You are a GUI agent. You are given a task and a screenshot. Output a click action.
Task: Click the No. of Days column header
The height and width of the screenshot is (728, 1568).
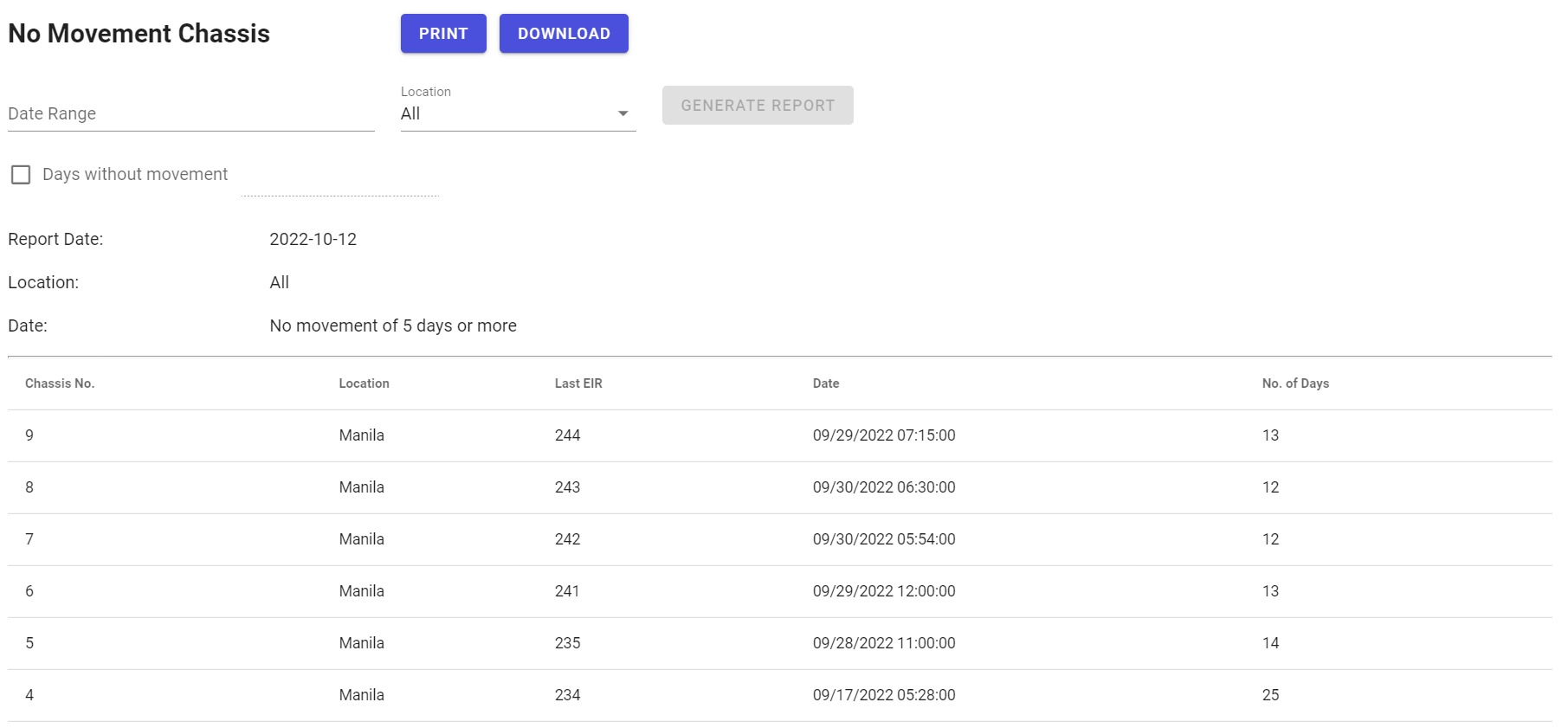[1295, 383]
